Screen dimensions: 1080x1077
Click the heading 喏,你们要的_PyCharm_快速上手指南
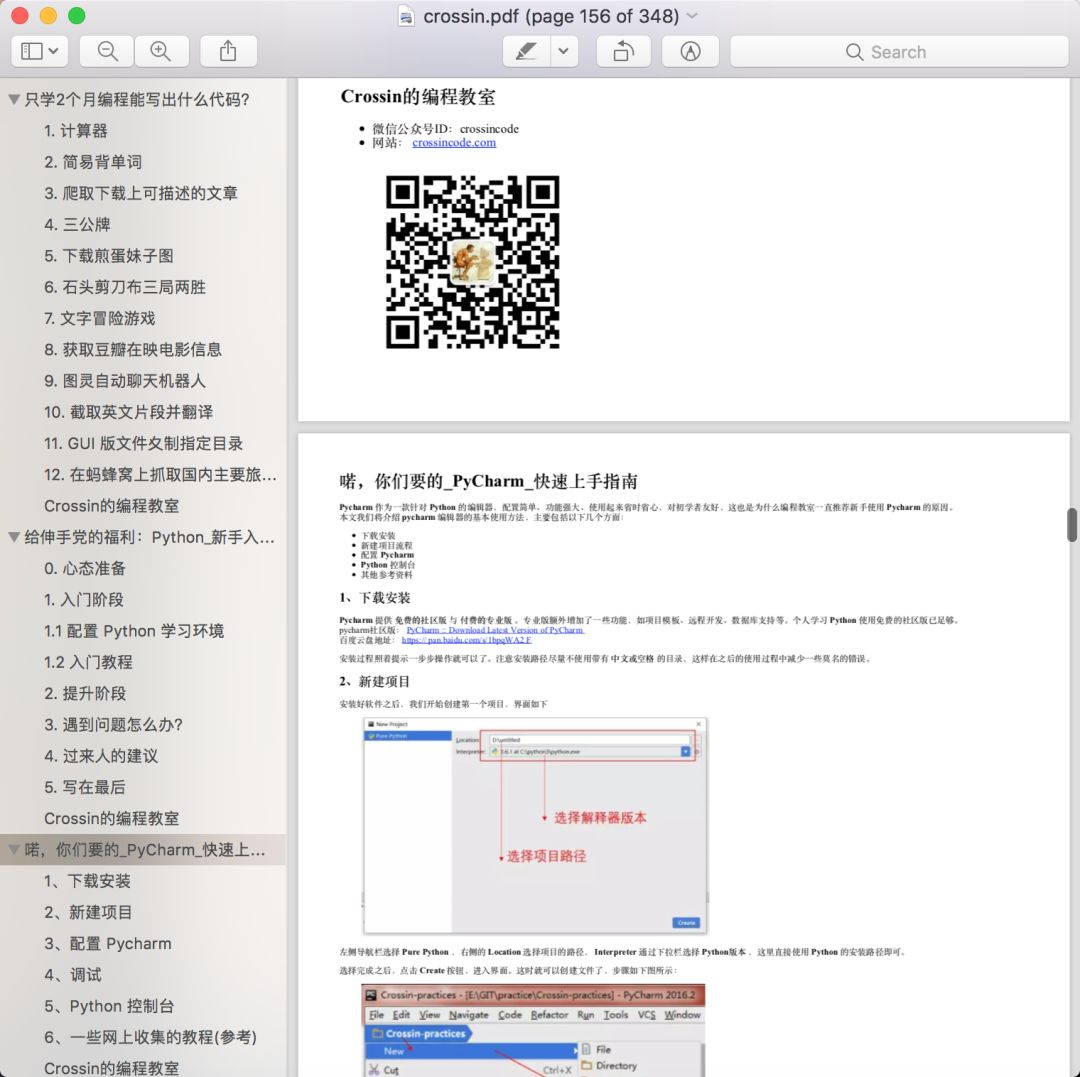point(488,481)
